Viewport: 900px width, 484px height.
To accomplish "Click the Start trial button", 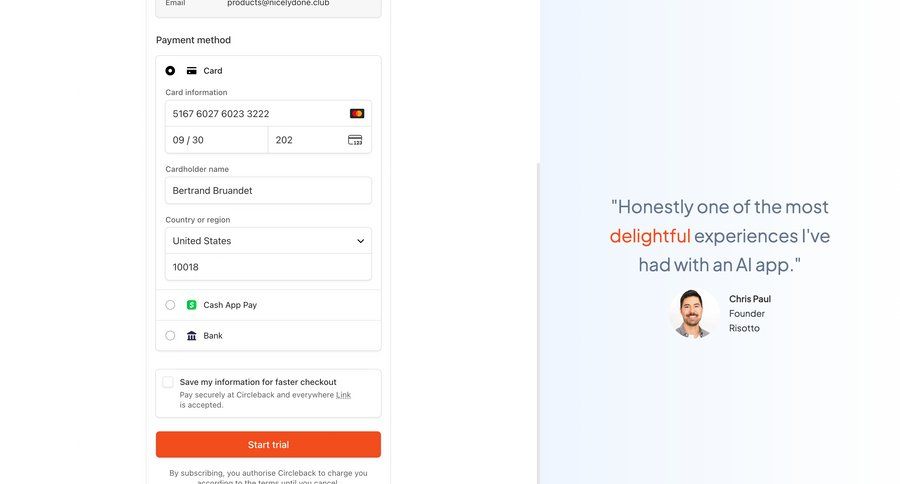I will [x=268, y=444].
